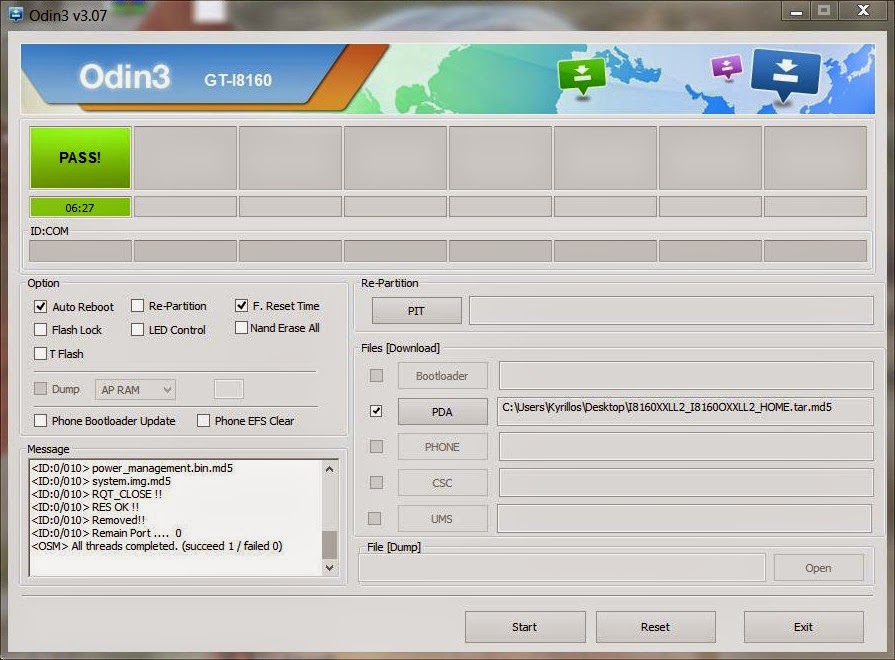Tick the PHONE file checkbox
895x660 pixels.
(x=376, y=446)
